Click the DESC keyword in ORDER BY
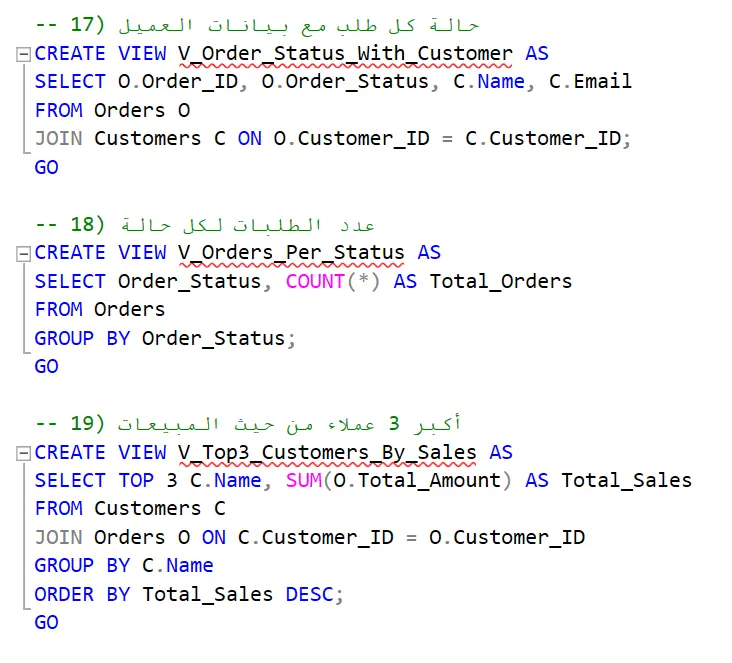 309,594
